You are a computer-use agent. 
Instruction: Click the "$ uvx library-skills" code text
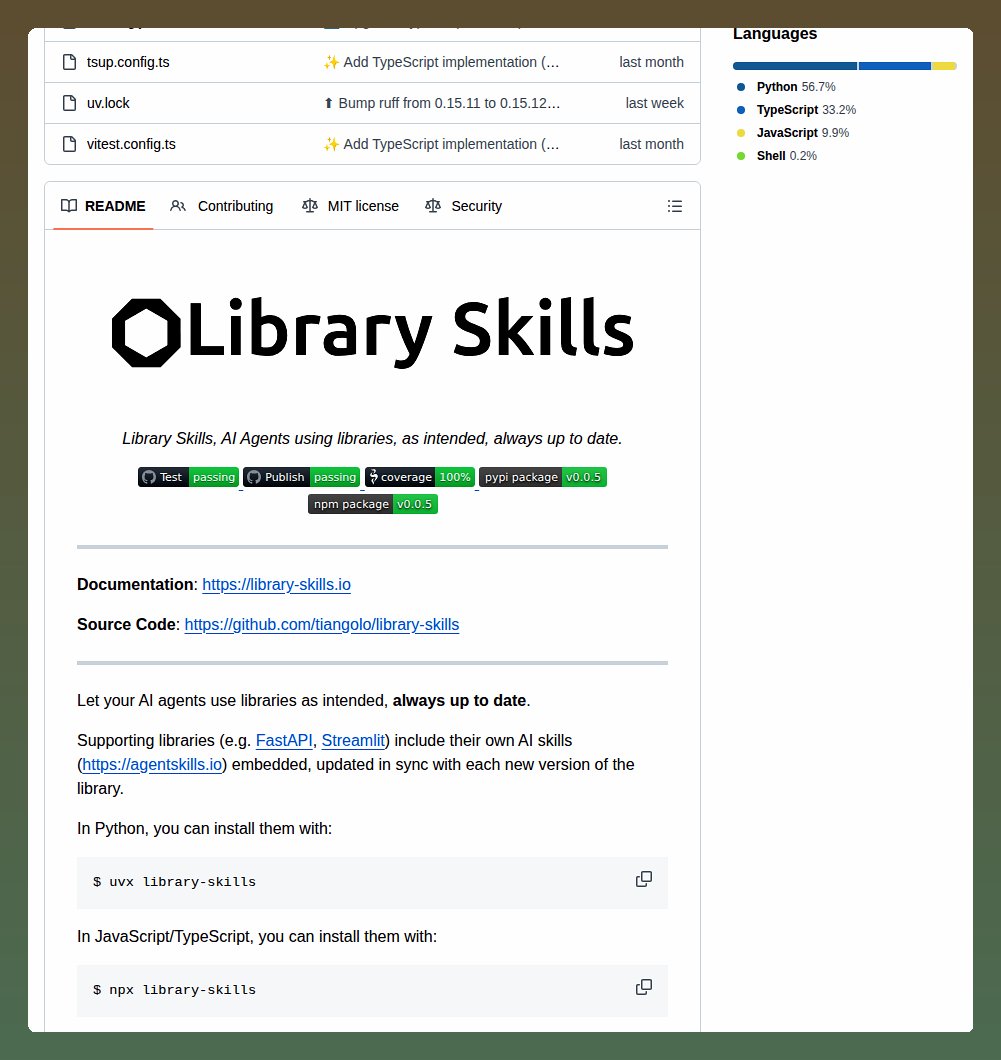(x=174, y=882)
